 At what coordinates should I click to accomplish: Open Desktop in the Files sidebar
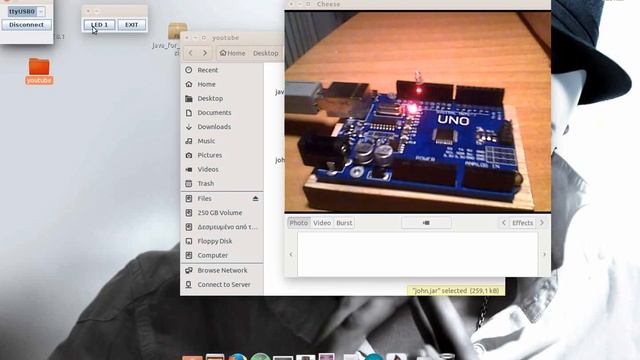(x=222, y=98)
